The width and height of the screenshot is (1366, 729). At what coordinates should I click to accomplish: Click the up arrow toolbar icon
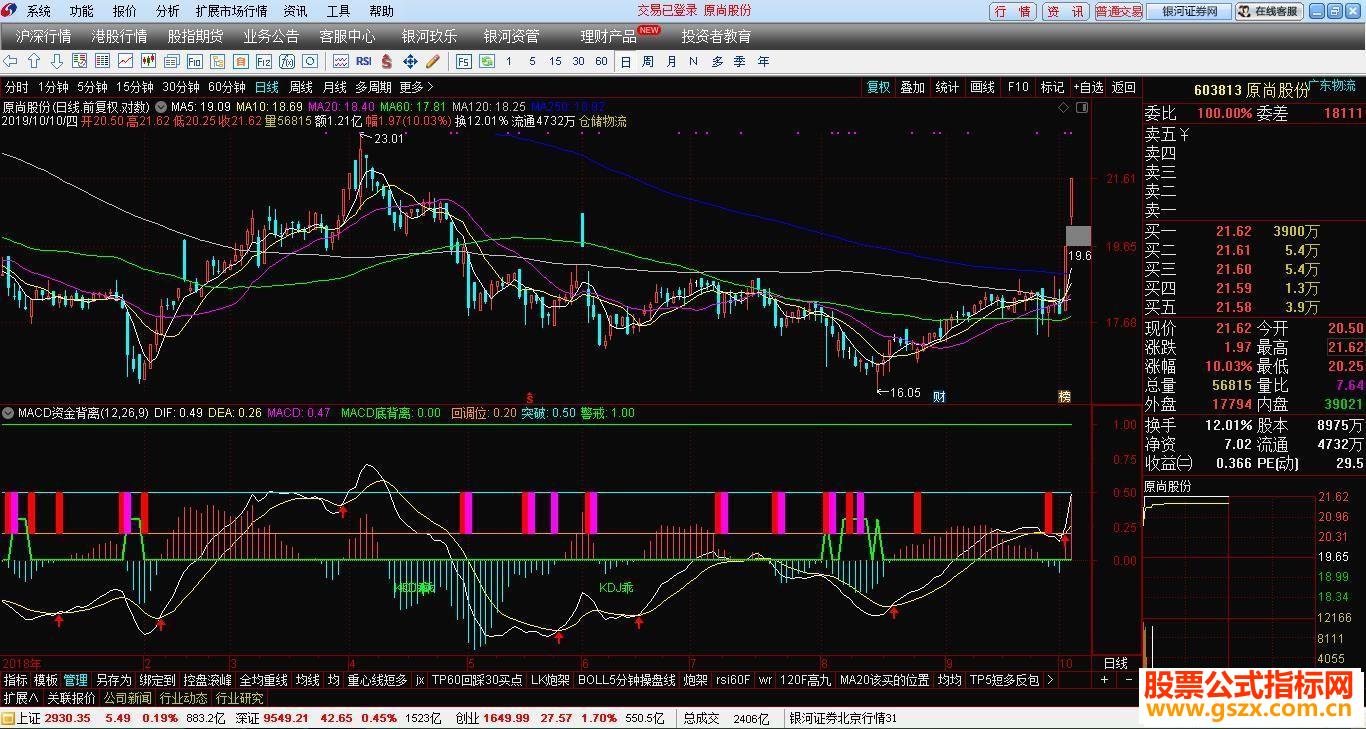34,61
